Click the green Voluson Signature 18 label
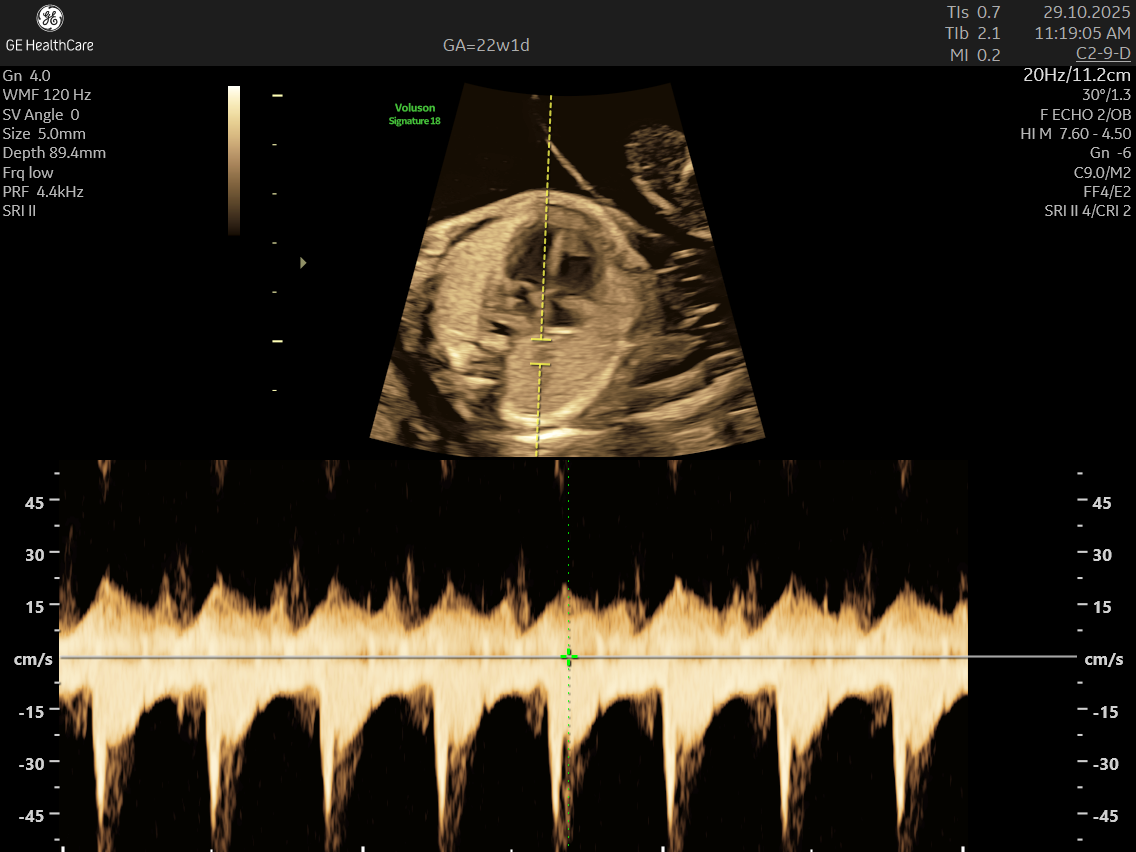 tap(415, 114)
